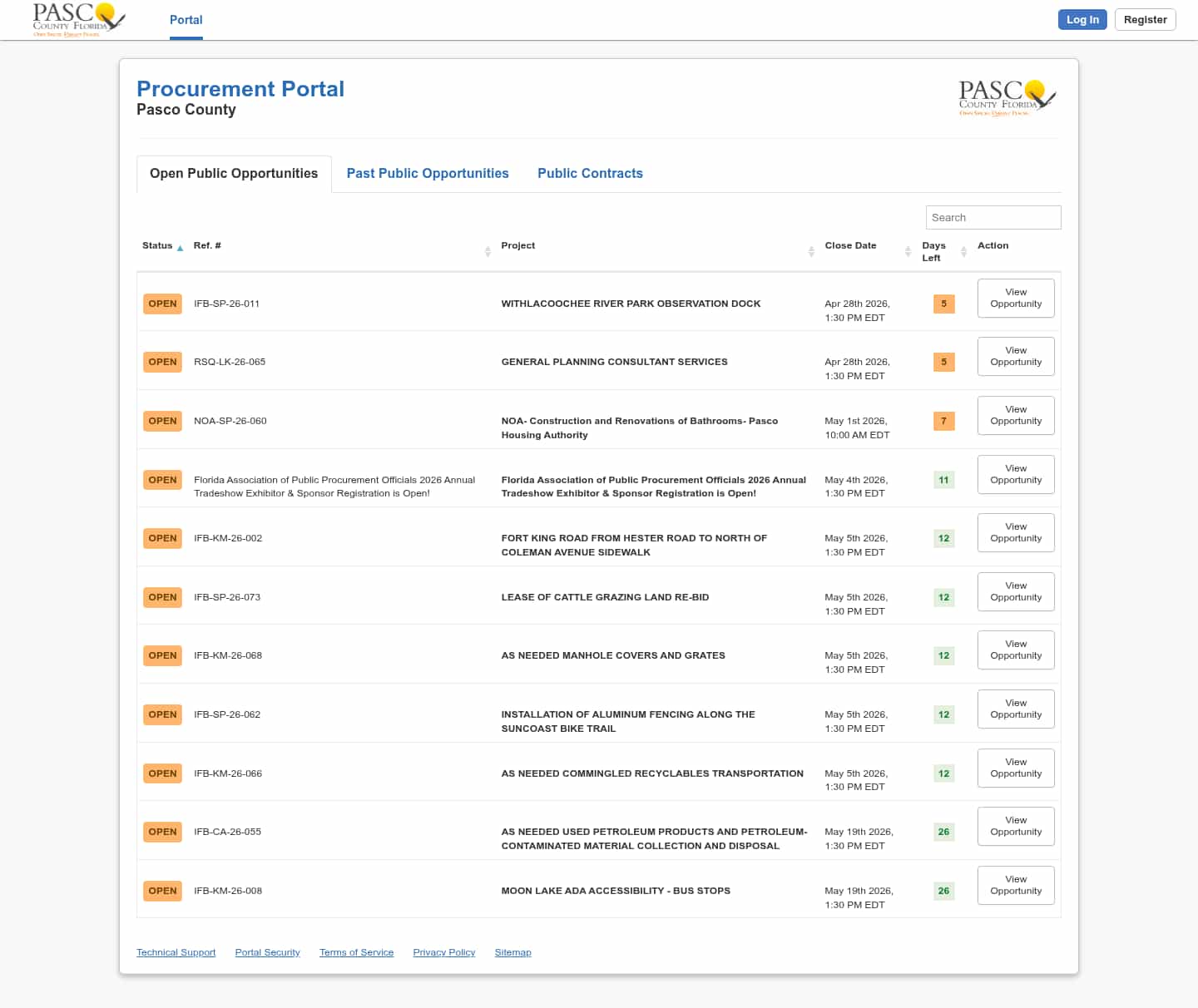The image size is (1198, 1008).
Task: Focus the Search input field
Action: (x=993, y=217)
